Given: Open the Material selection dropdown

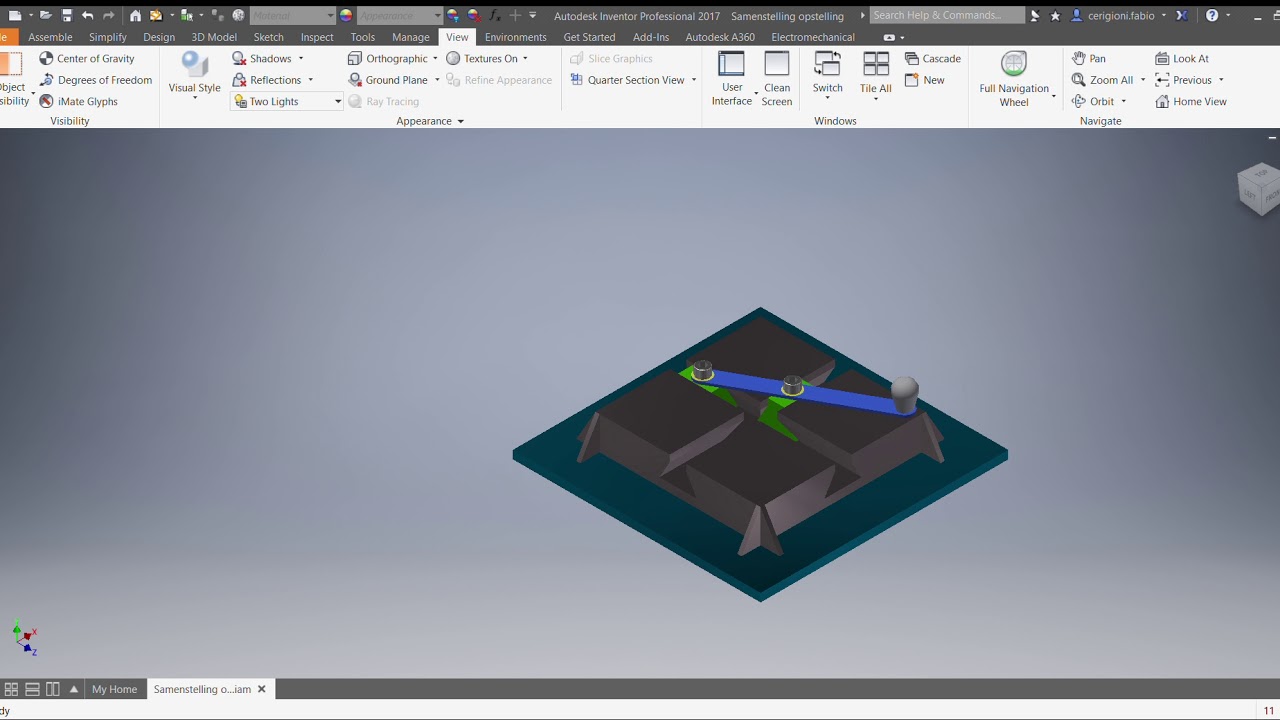Looking at the screenshot, I should (292, 15).
